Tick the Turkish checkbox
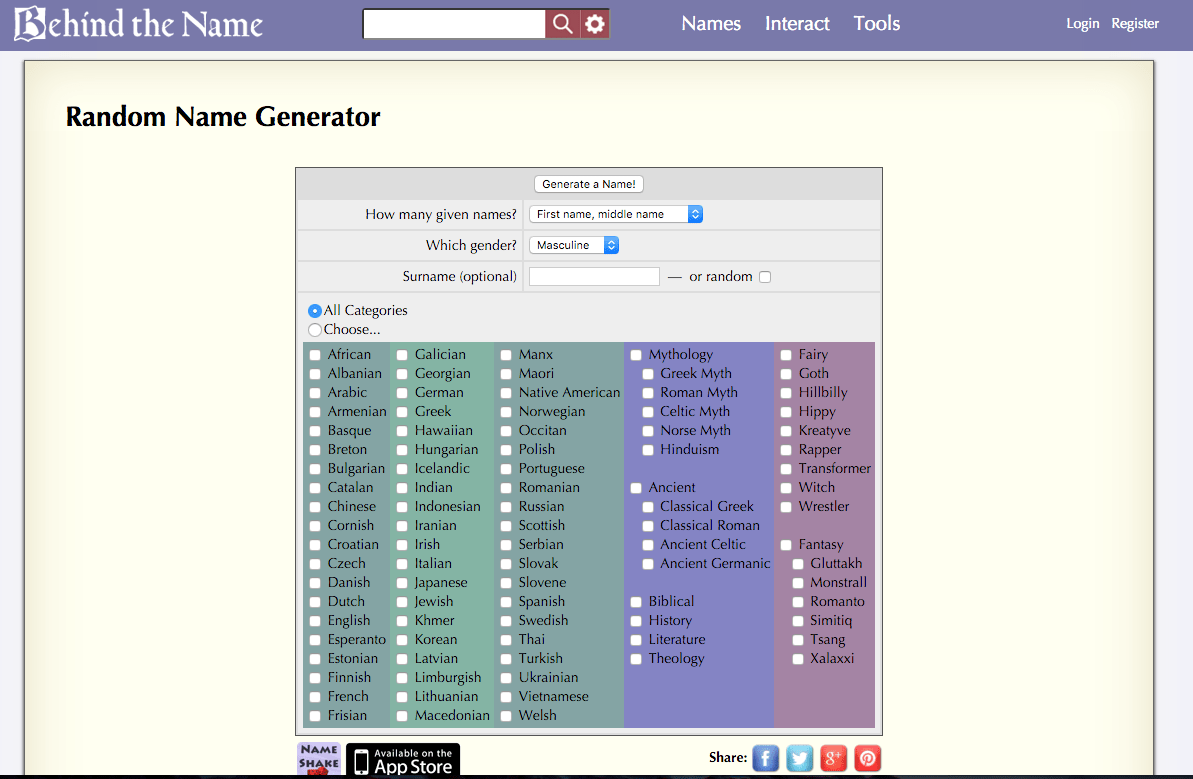Screen dimensions: 1193x779 506,660
